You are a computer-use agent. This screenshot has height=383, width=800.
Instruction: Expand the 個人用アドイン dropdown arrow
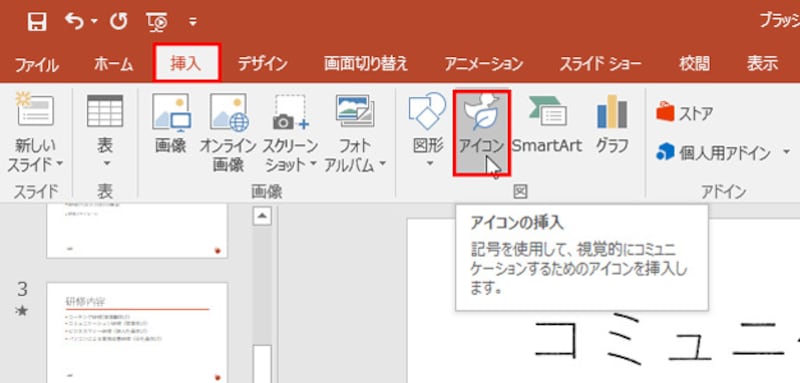coord(786,152)
